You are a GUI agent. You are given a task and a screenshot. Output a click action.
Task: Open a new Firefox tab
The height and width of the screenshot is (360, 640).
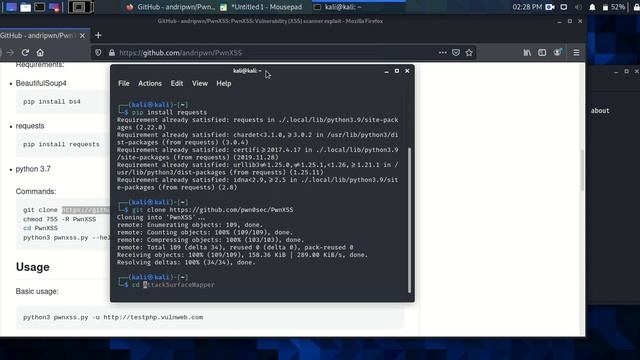(98, 36)
